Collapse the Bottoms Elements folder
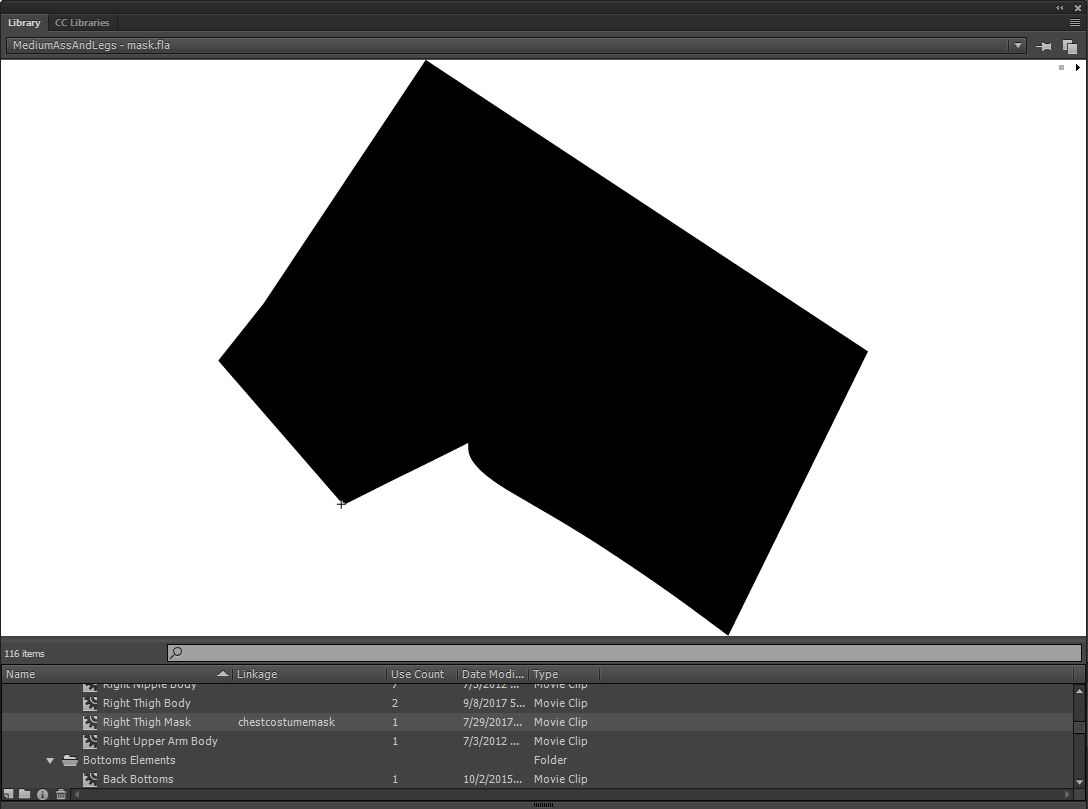This screenshot has height=809, width=1088. click(50, 761)
